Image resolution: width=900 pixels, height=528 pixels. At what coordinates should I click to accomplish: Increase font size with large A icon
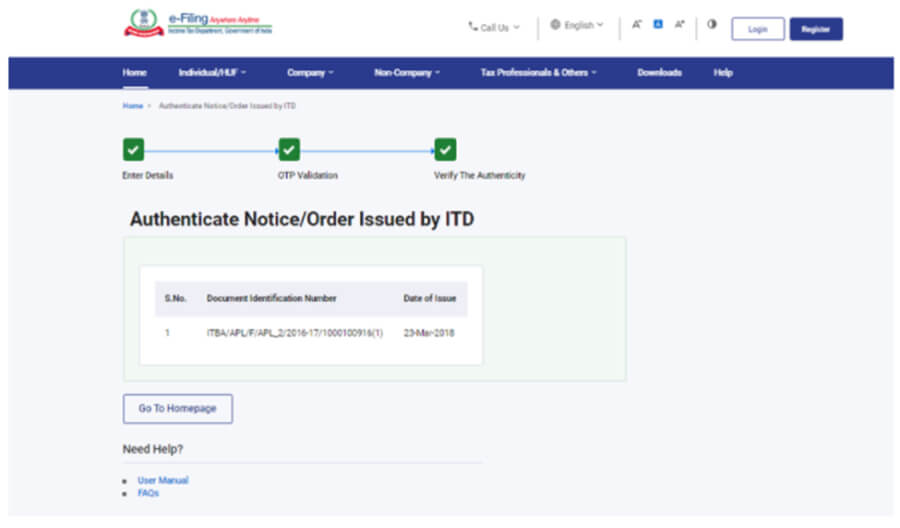coord(680,26)
